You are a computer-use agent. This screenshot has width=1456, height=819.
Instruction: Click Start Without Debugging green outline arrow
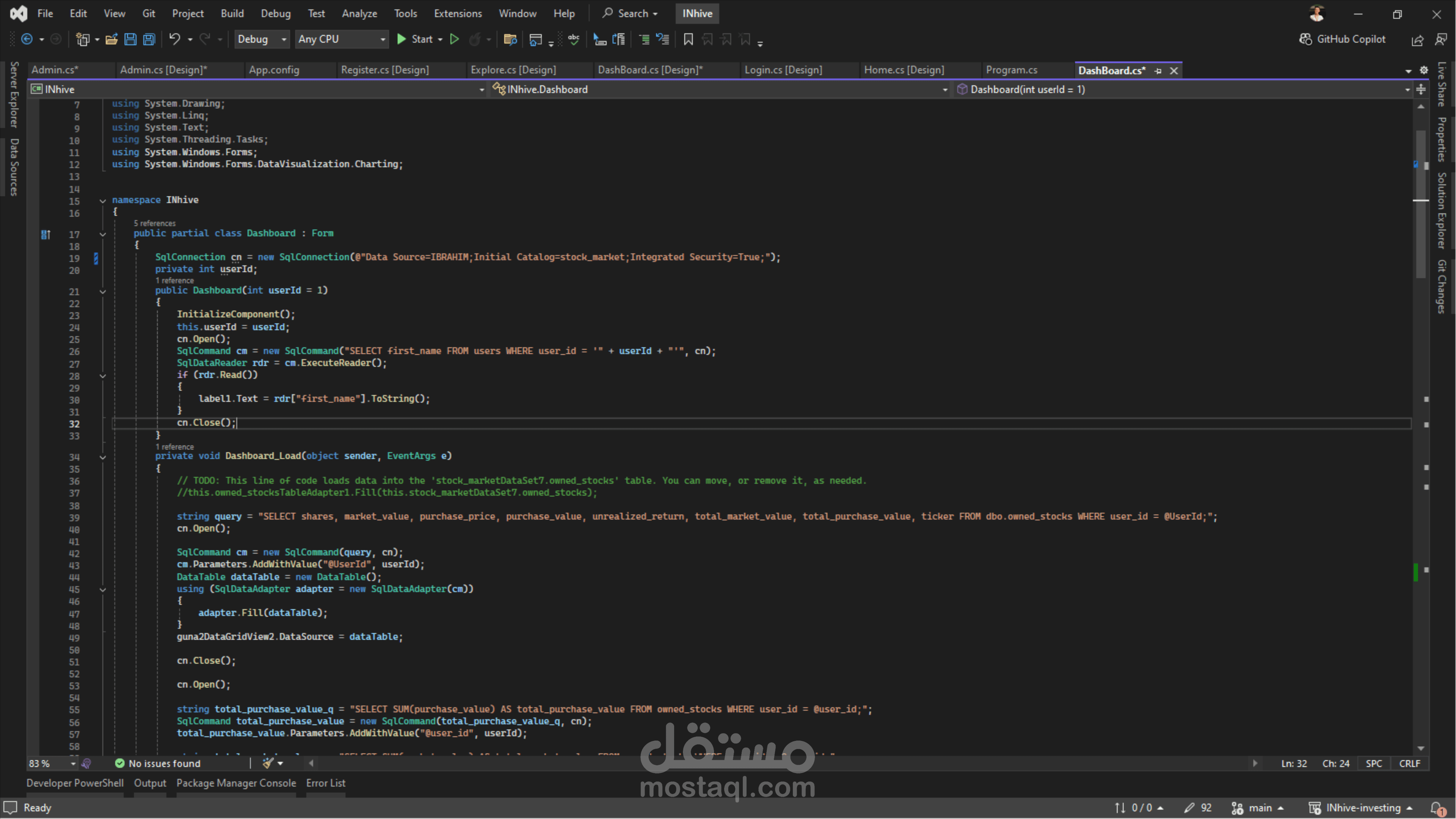(455, 39)
